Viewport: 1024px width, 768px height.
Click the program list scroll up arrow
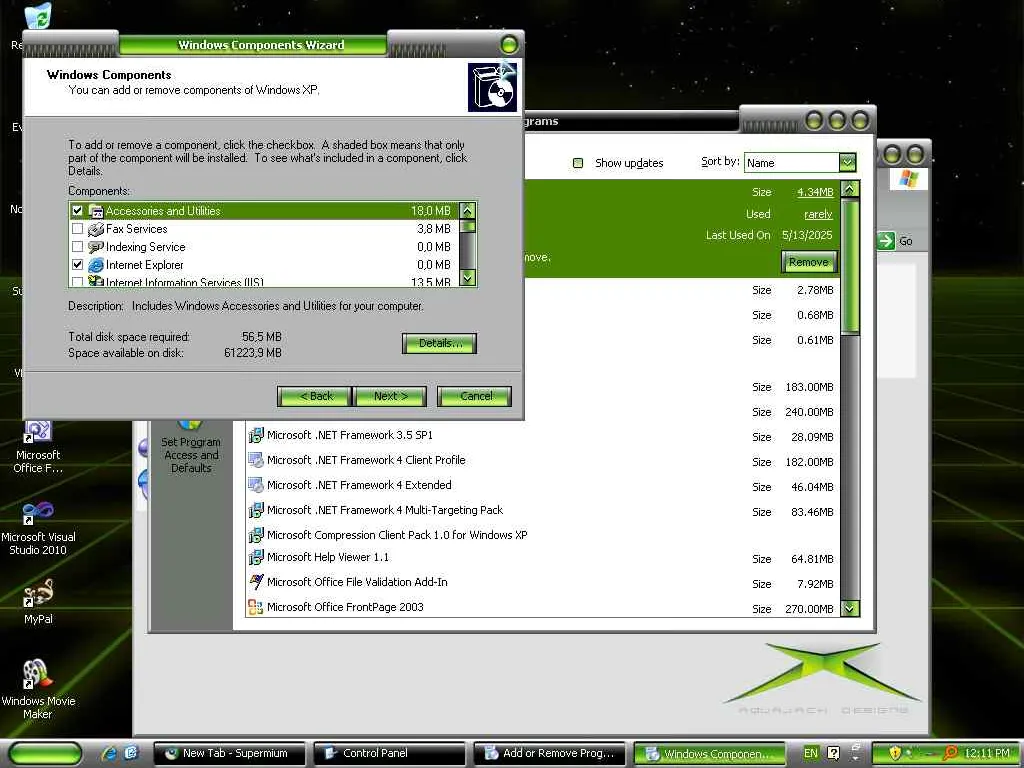coord(850,189)
